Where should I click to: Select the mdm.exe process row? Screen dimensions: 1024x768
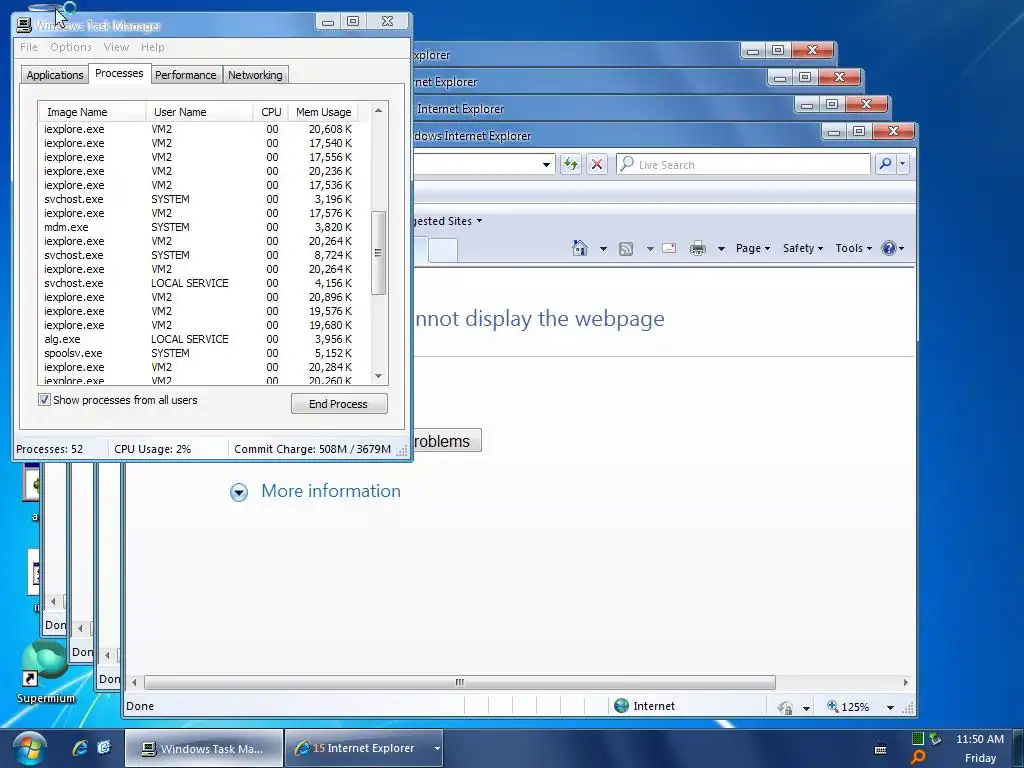point(204,227)
